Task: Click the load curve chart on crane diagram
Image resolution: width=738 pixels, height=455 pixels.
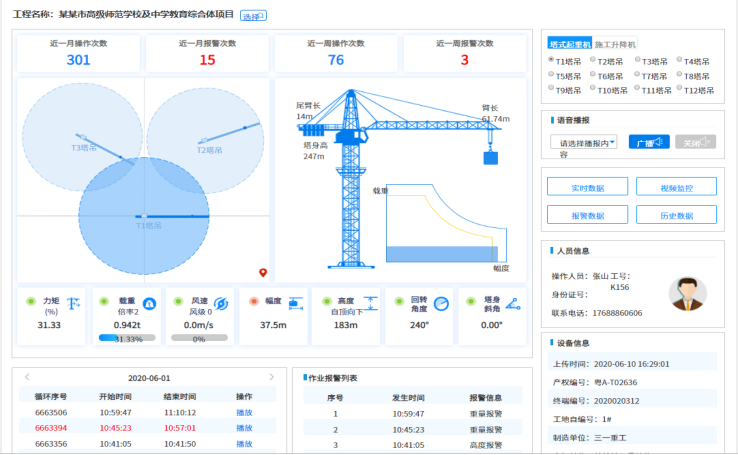Action: tap(446, 223)
